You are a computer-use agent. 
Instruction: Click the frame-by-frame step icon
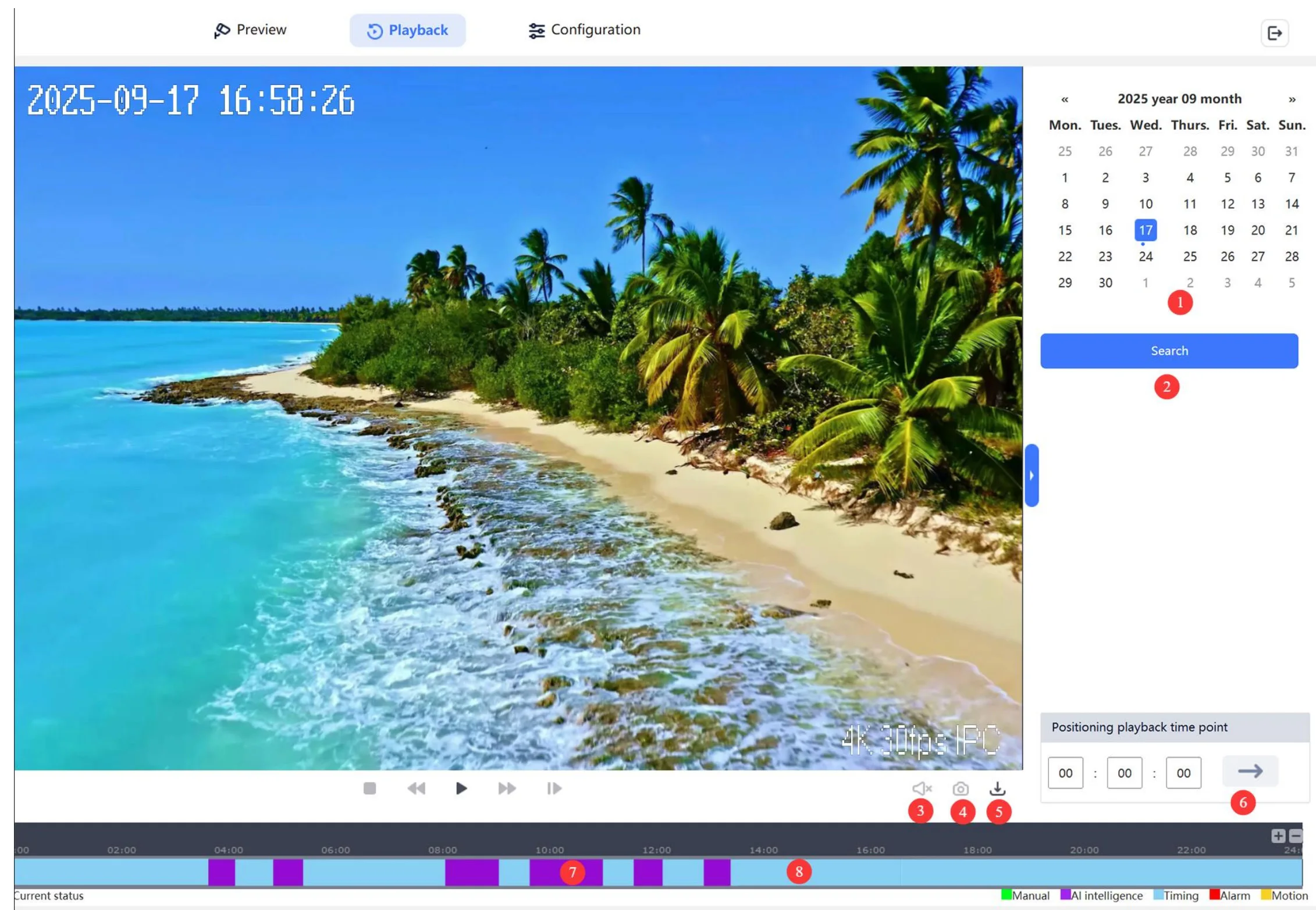click(554, 788)
